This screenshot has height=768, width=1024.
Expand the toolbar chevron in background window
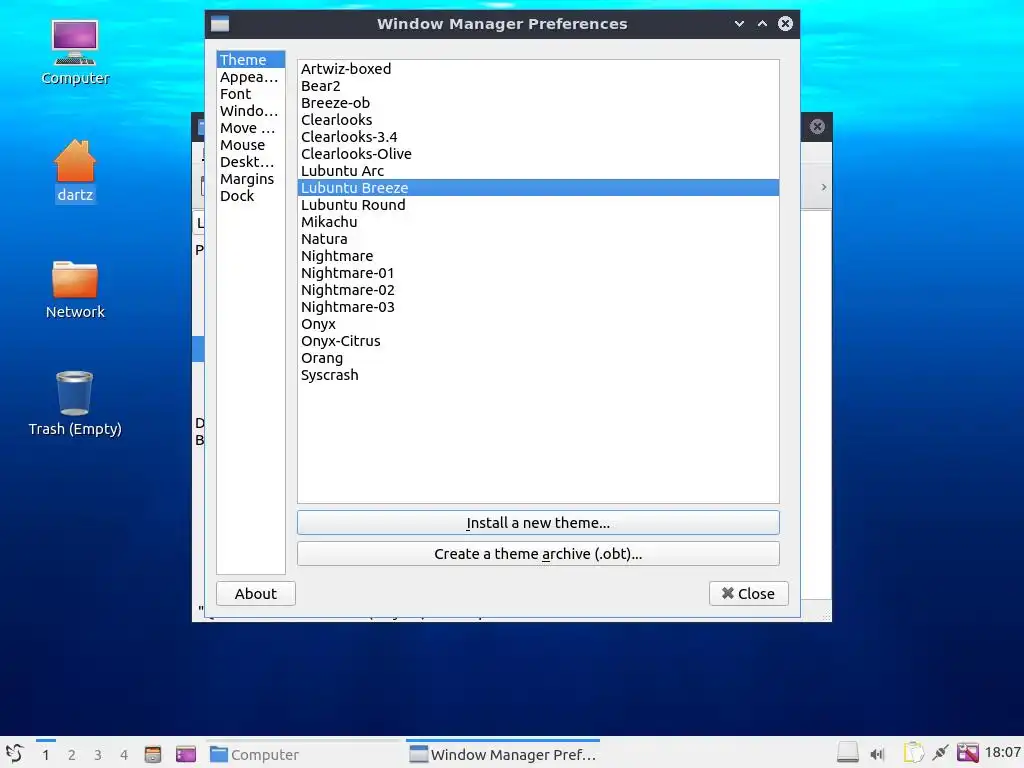point(824,187)
